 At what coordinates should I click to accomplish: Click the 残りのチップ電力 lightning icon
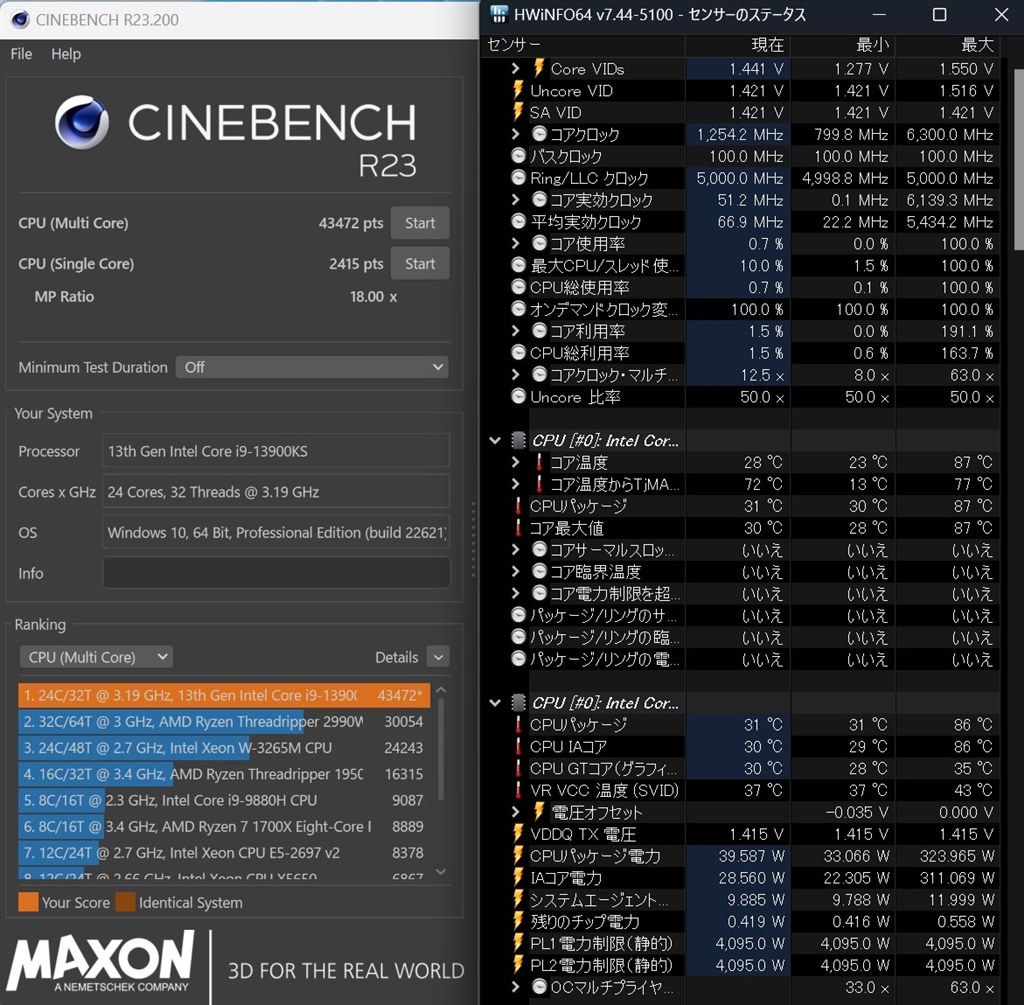519,921
